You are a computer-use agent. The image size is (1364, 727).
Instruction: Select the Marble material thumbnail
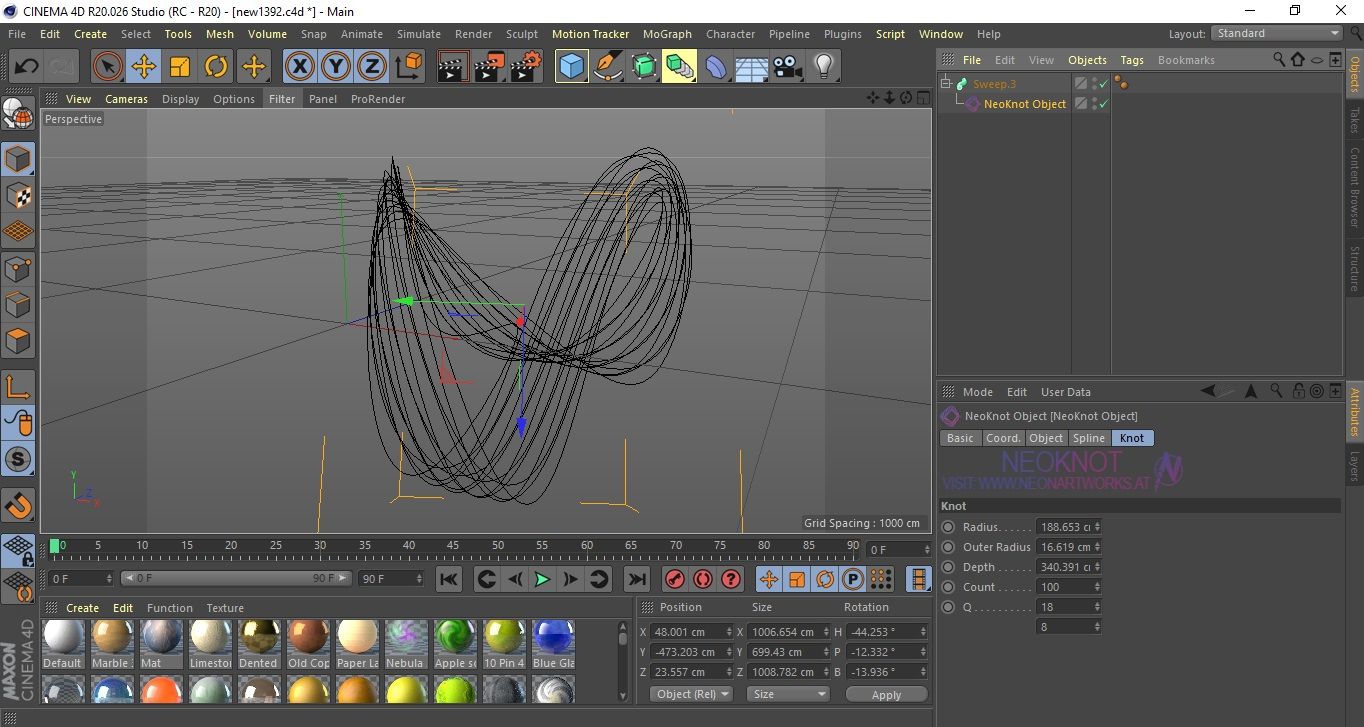point(111,638)
